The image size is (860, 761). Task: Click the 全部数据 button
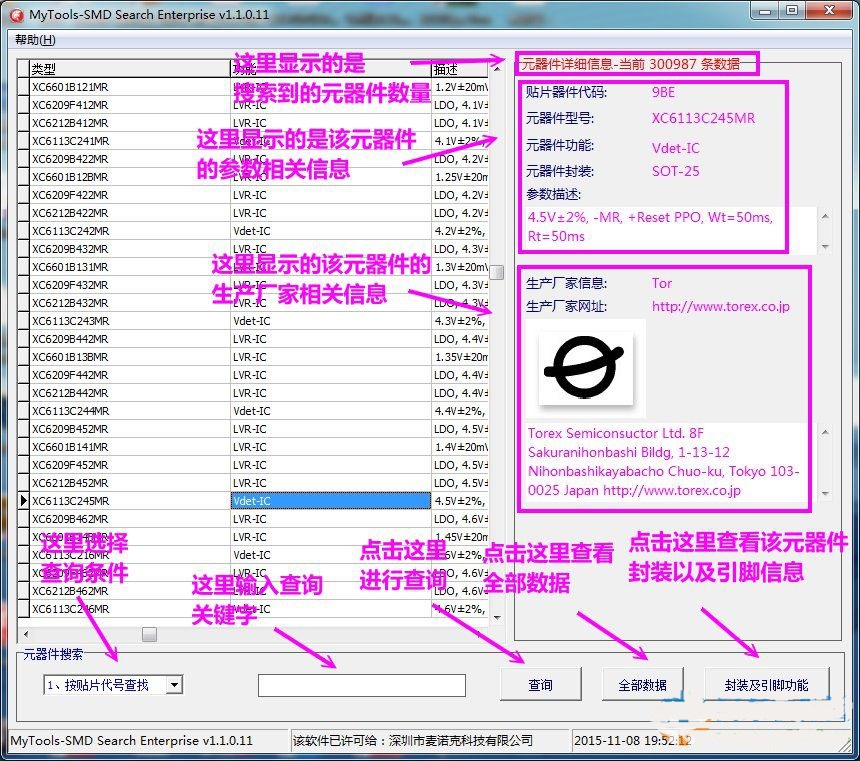(642, 684)
